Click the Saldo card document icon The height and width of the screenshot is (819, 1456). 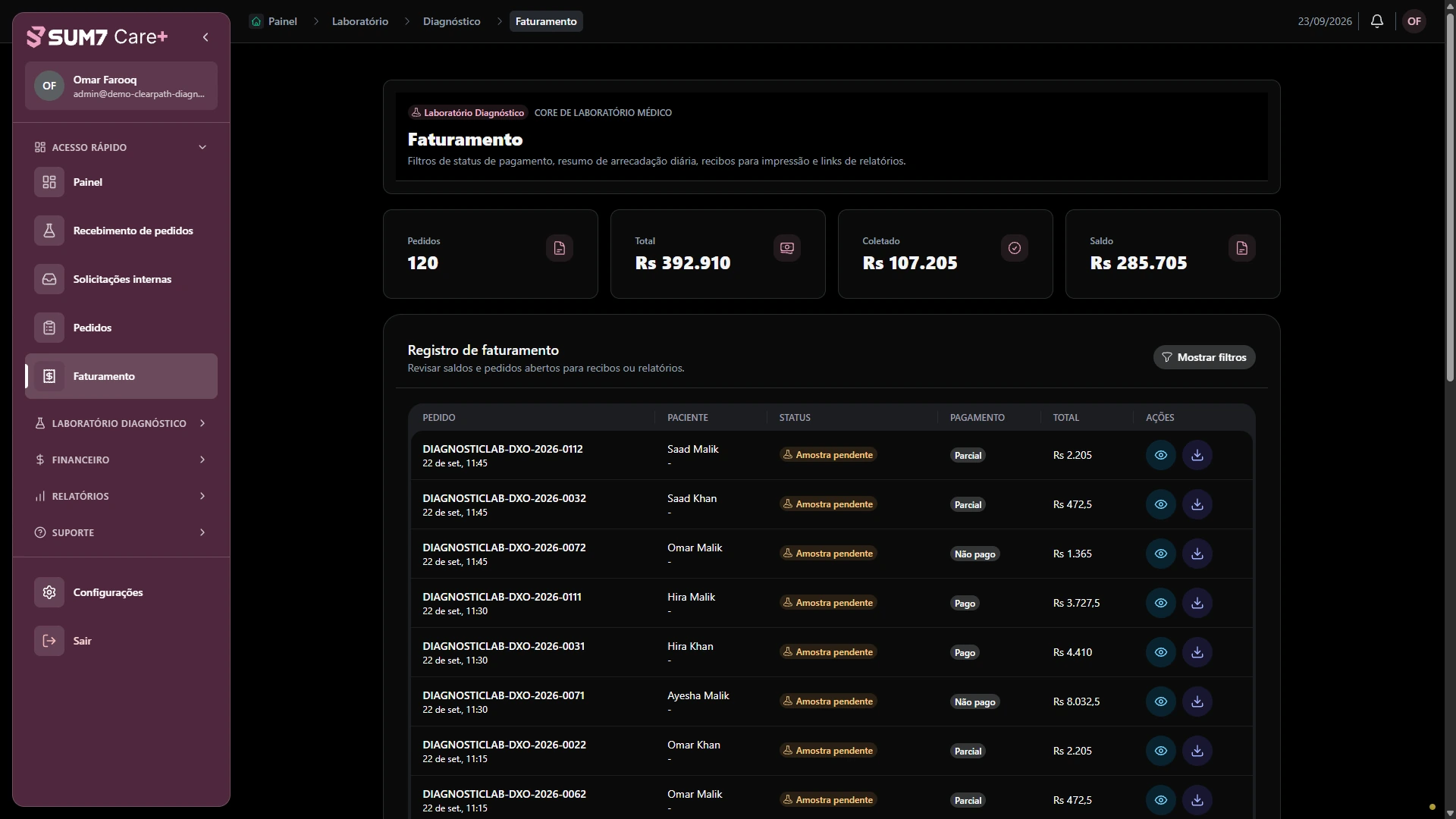point(1242,248)
